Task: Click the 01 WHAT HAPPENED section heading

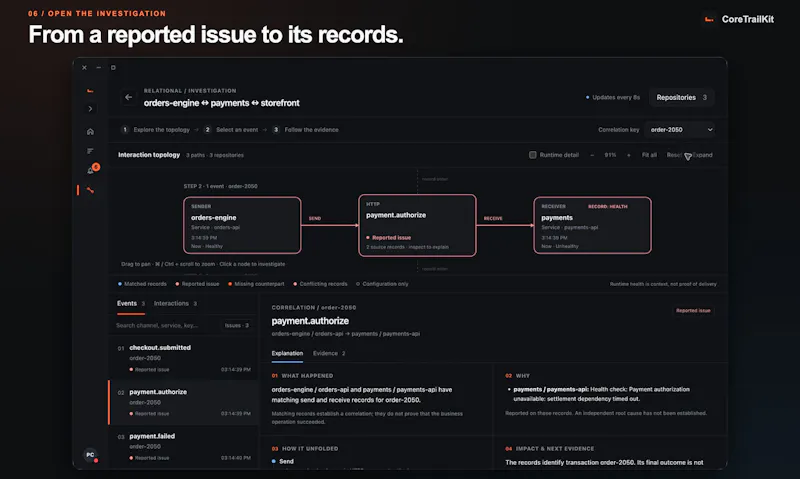Action: point(302,376)
